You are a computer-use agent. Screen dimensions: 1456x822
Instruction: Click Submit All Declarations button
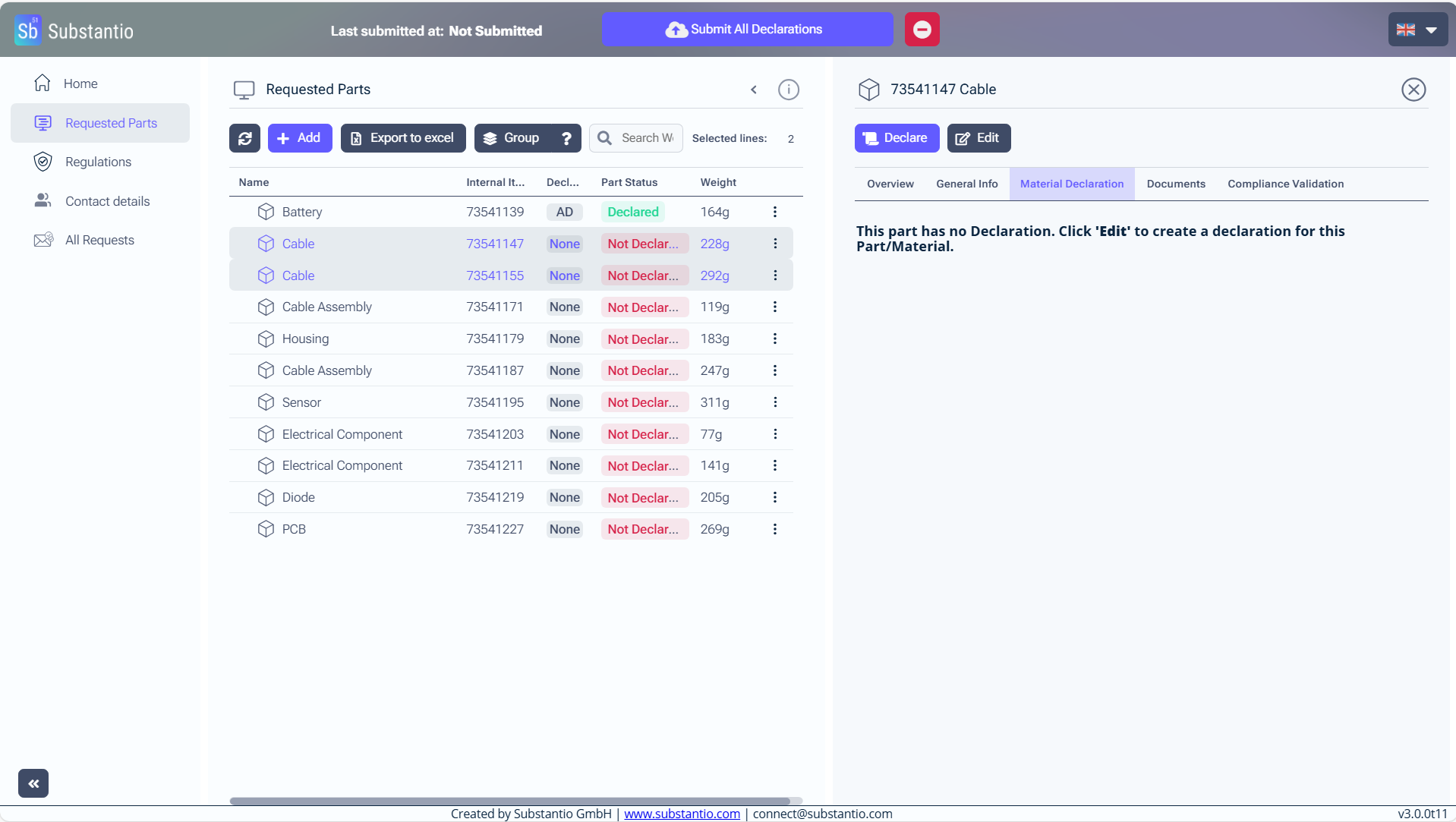(747, 30)
